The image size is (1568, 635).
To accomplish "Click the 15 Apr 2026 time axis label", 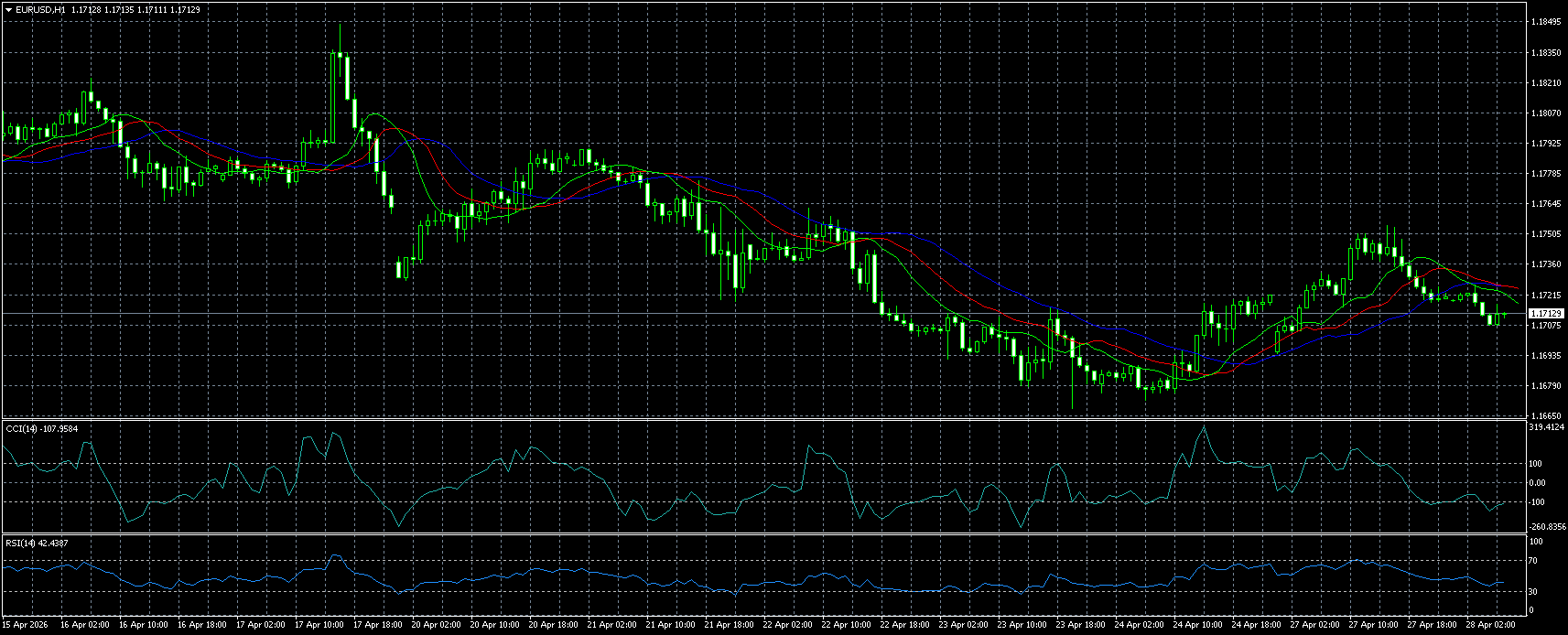I will 26,625.
